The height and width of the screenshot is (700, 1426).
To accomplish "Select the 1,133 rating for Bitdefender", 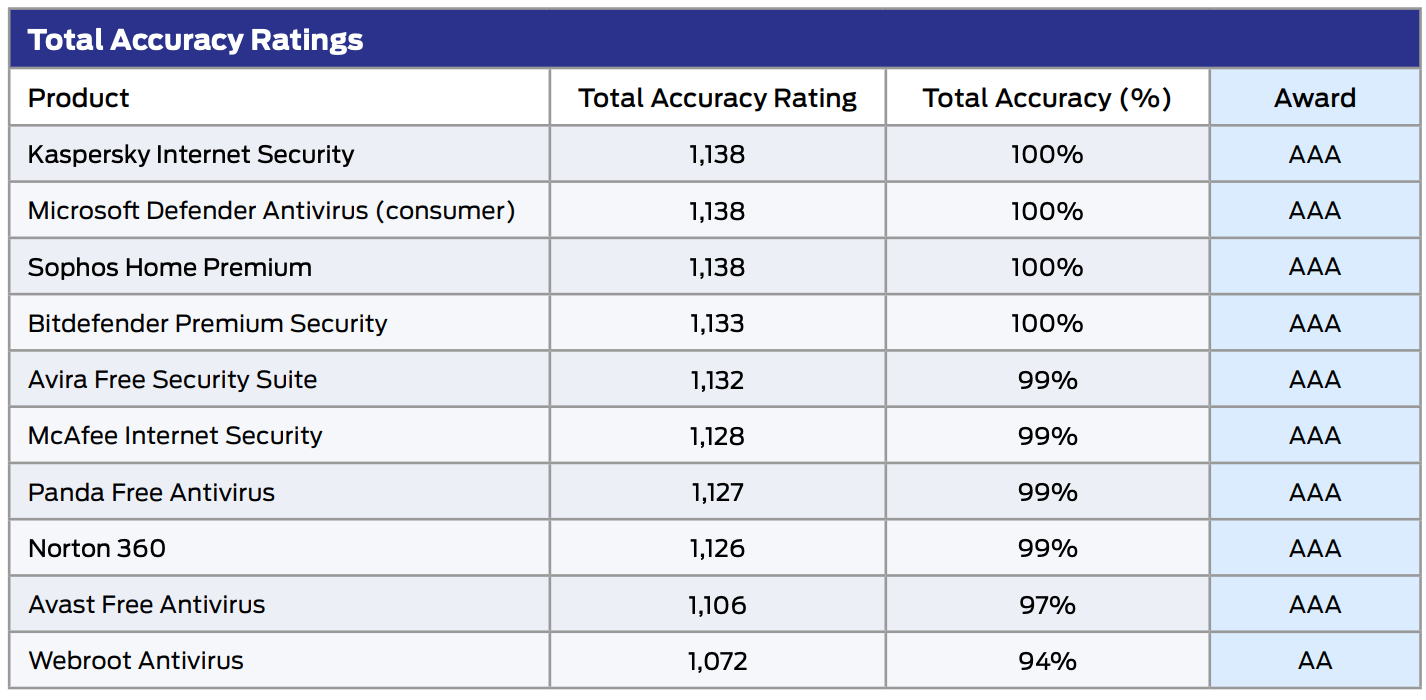I will click(x=717, y=323).
